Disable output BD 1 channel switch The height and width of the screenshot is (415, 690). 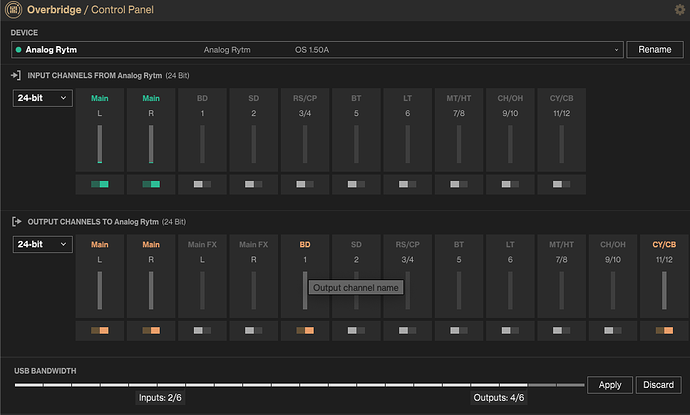tap(305, 331)
